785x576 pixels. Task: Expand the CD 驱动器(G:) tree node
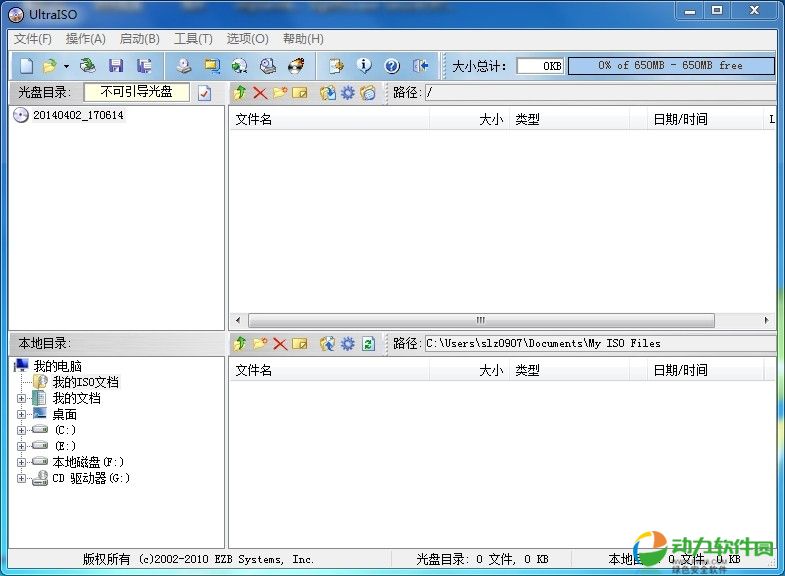pos(21,478)
